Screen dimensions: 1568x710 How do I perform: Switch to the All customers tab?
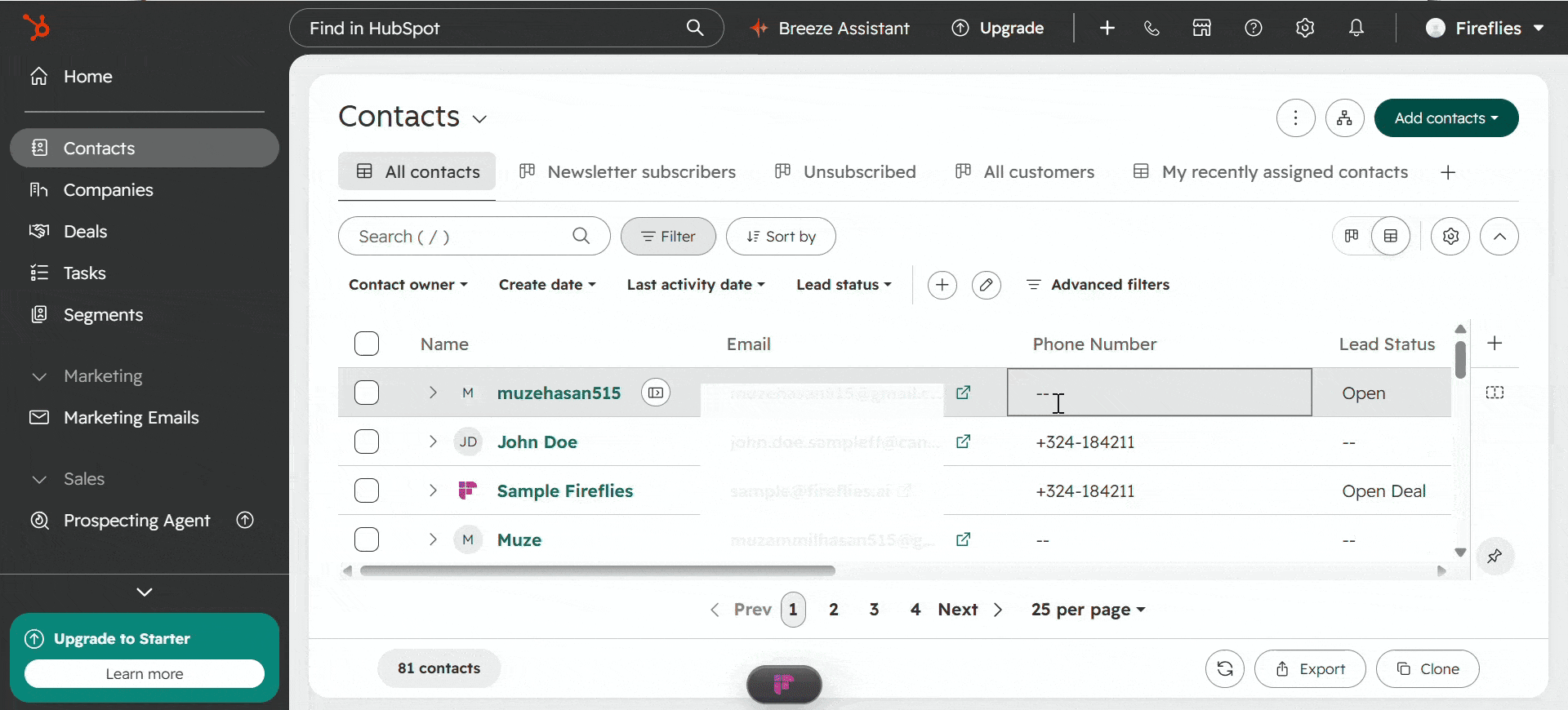point(1025,172)
